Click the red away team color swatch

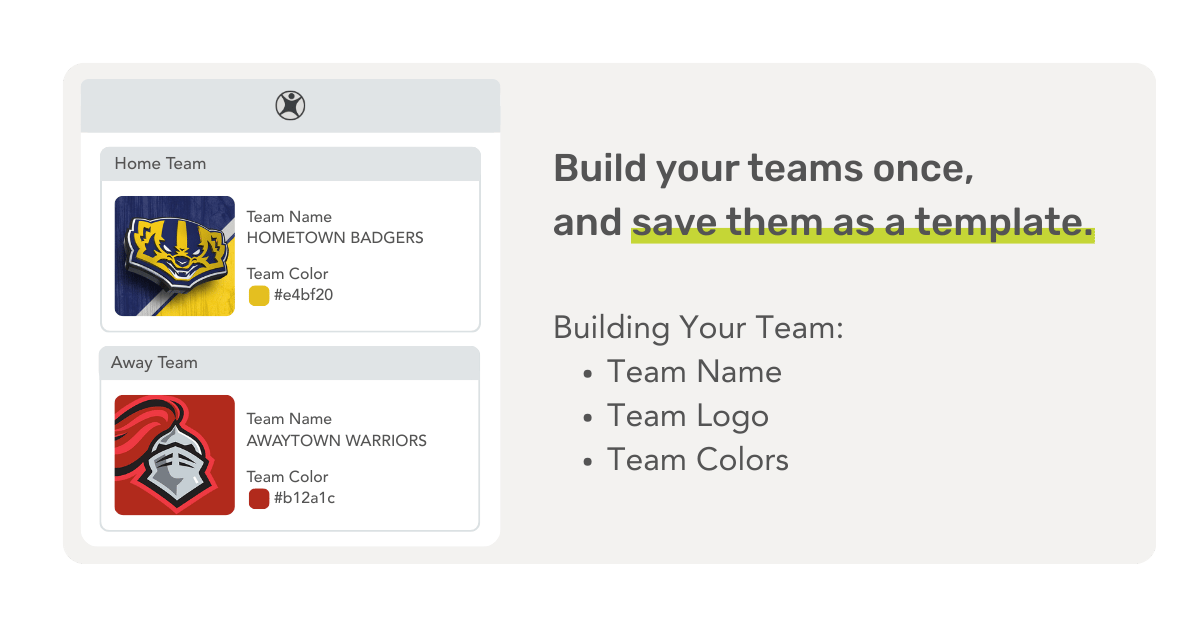pyautogui.click(x=259, y=498)
